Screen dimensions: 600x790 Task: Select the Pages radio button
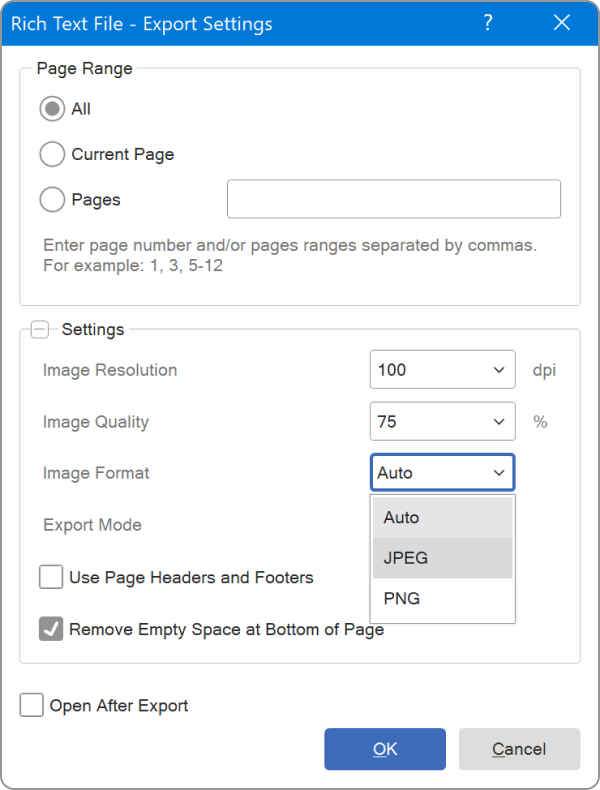click(53, 200)
